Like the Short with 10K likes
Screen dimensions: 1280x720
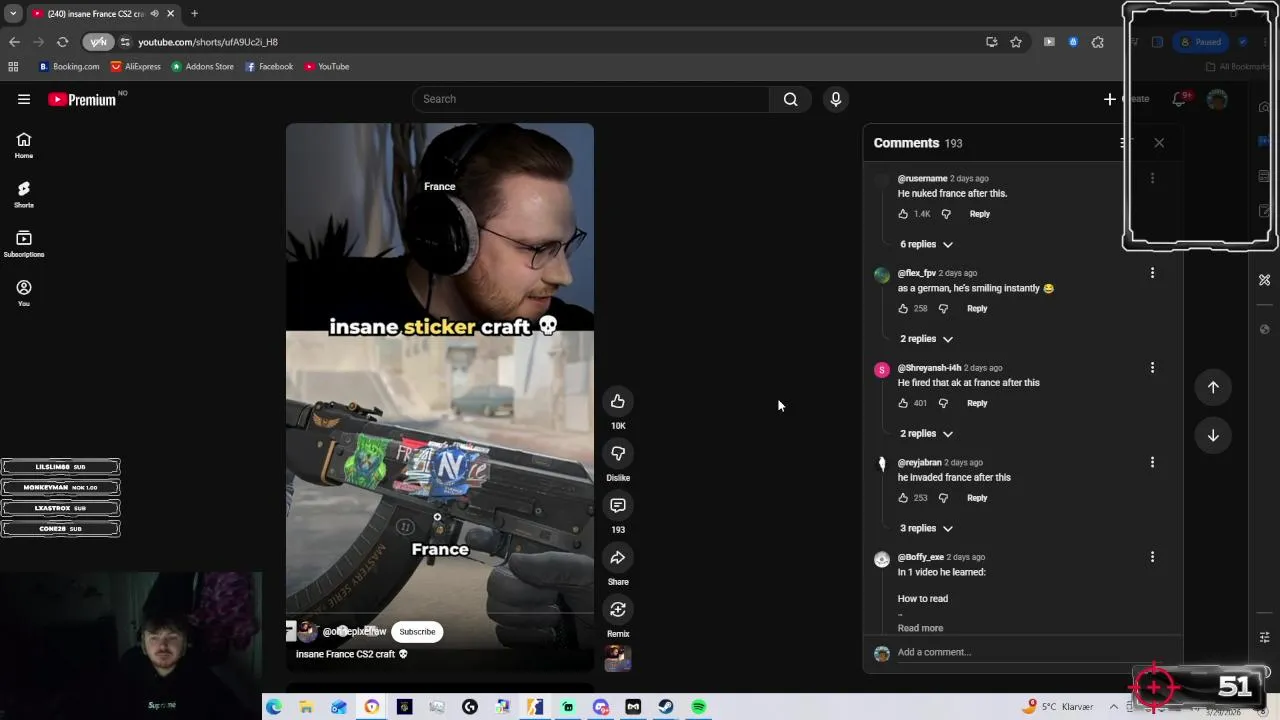pos(618,402)
